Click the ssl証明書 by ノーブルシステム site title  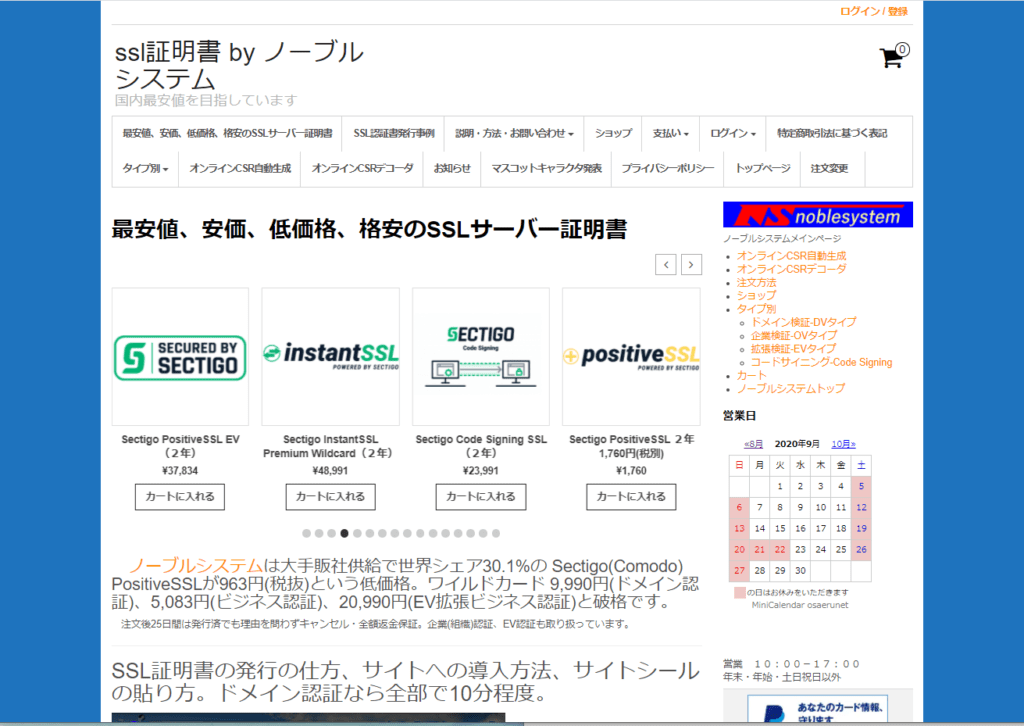click(x=239, y=65)
